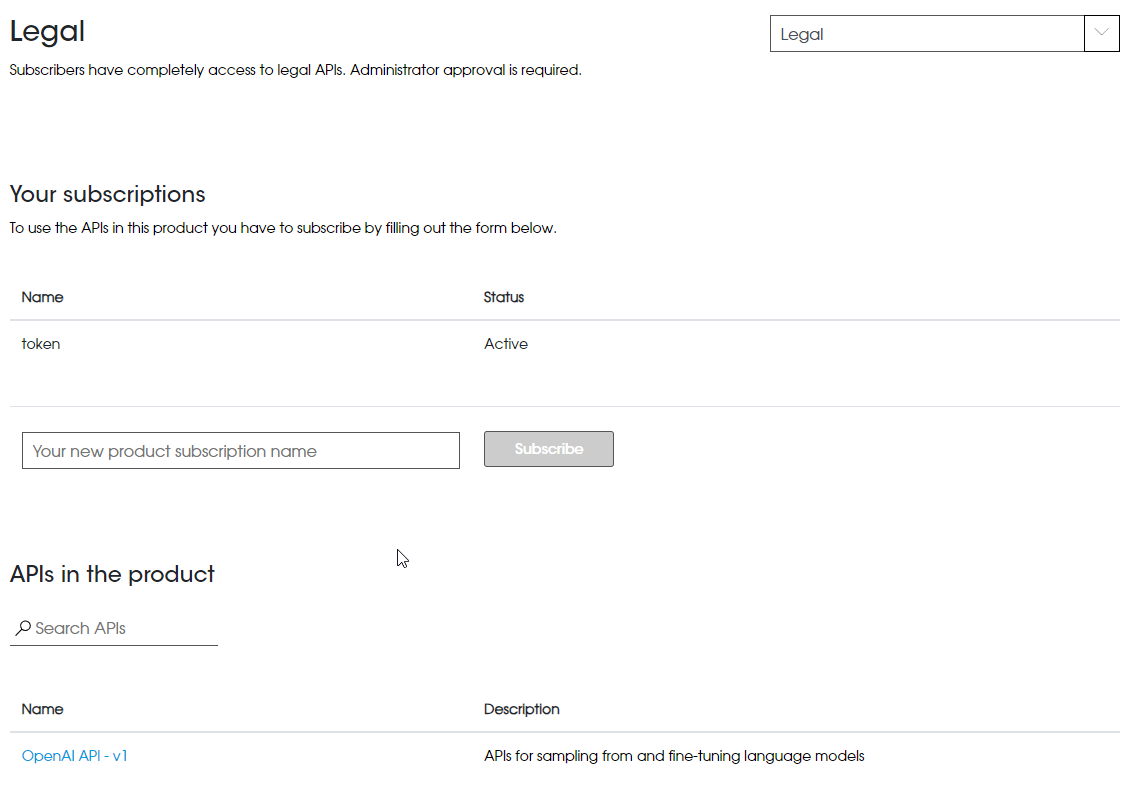Click the Name header in APIs table
1142x789 pixels.
42,709
